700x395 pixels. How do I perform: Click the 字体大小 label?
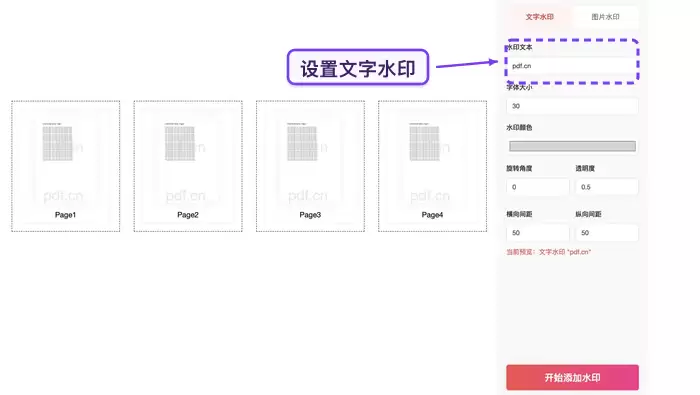coord(519,87)
